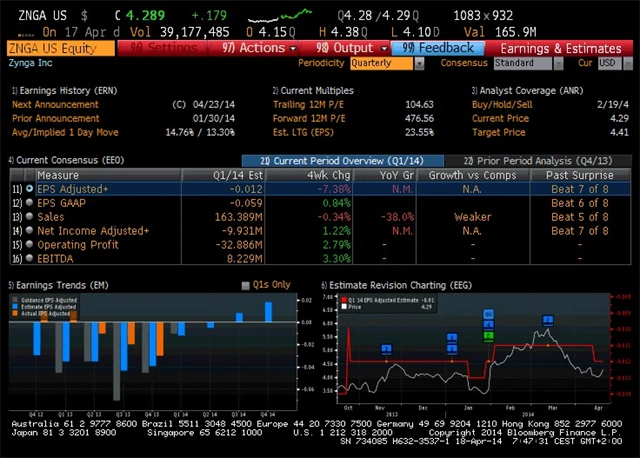
Task: Change the currency via USD dropdown
Action: [607, 62]
